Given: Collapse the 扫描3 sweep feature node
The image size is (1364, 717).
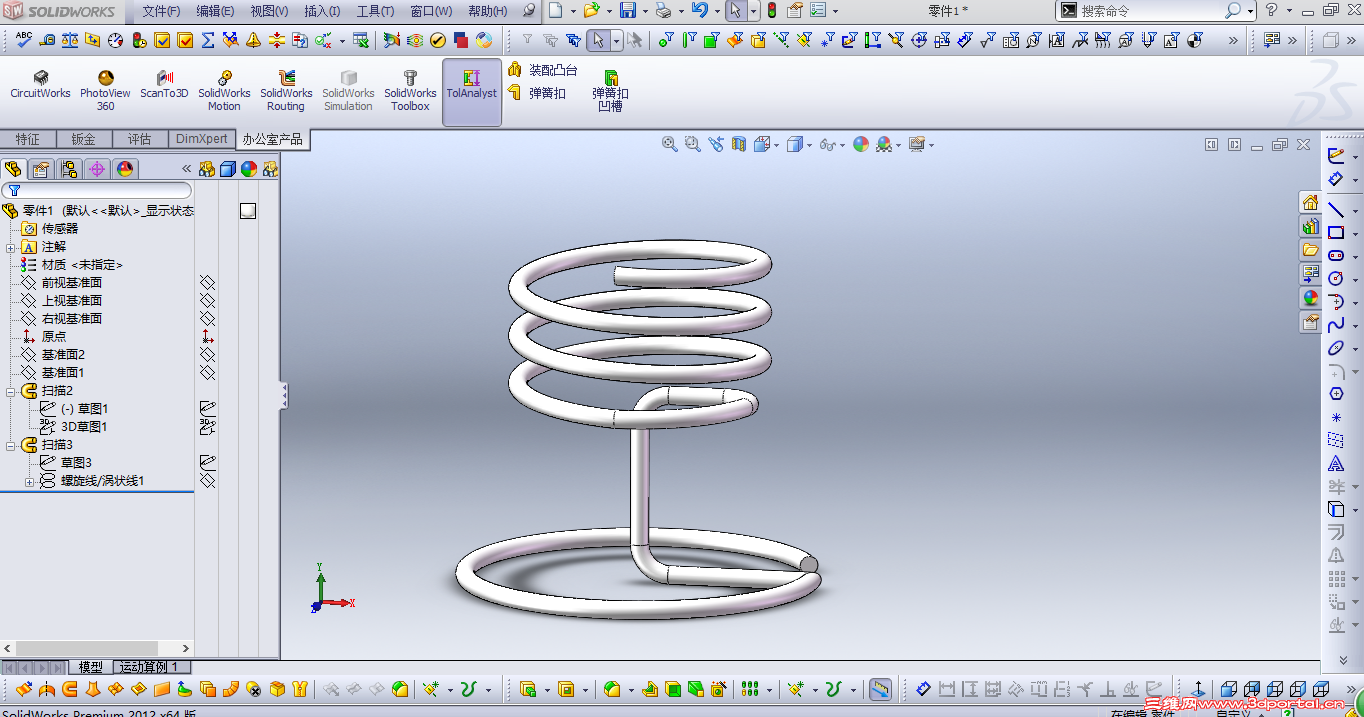Looking at the screenshot, I should pos(11,445).
